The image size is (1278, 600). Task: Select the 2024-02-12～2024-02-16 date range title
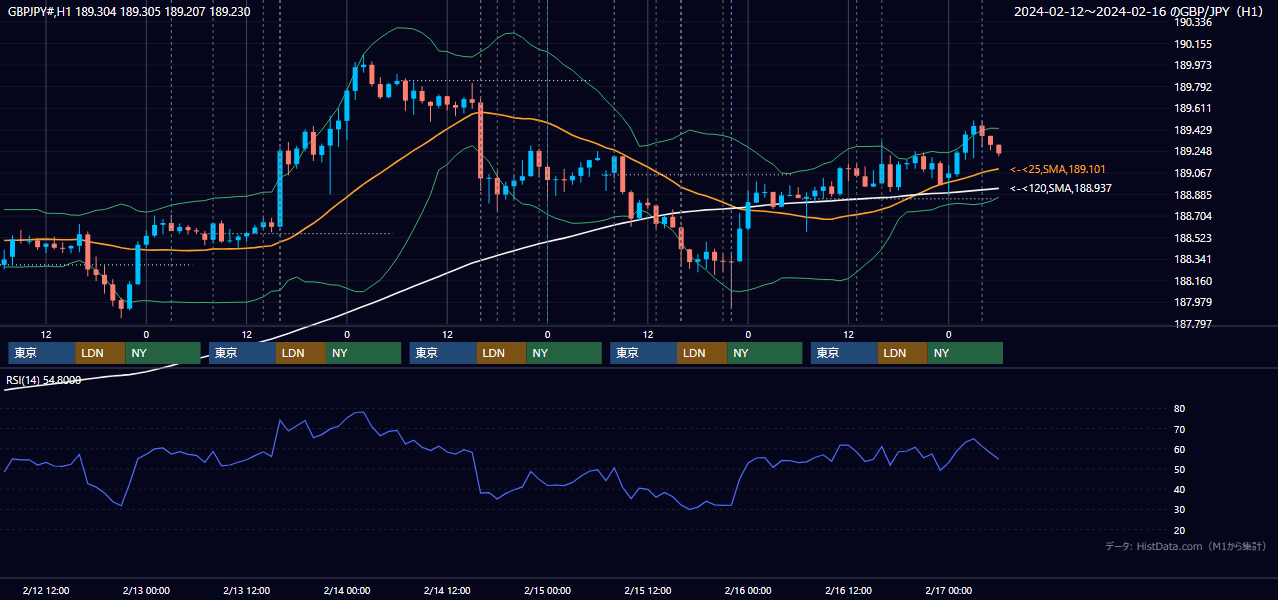[1140, 12]
